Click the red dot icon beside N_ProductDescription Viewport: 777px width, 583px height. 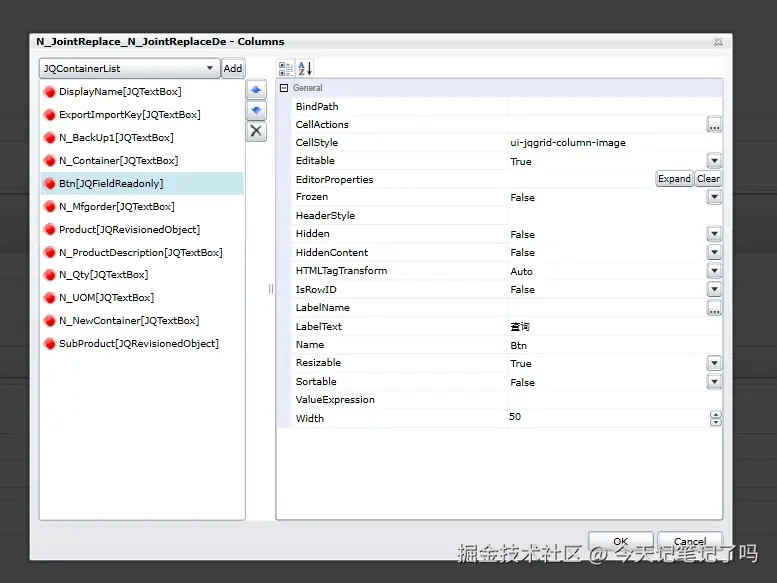click(50, 253)
